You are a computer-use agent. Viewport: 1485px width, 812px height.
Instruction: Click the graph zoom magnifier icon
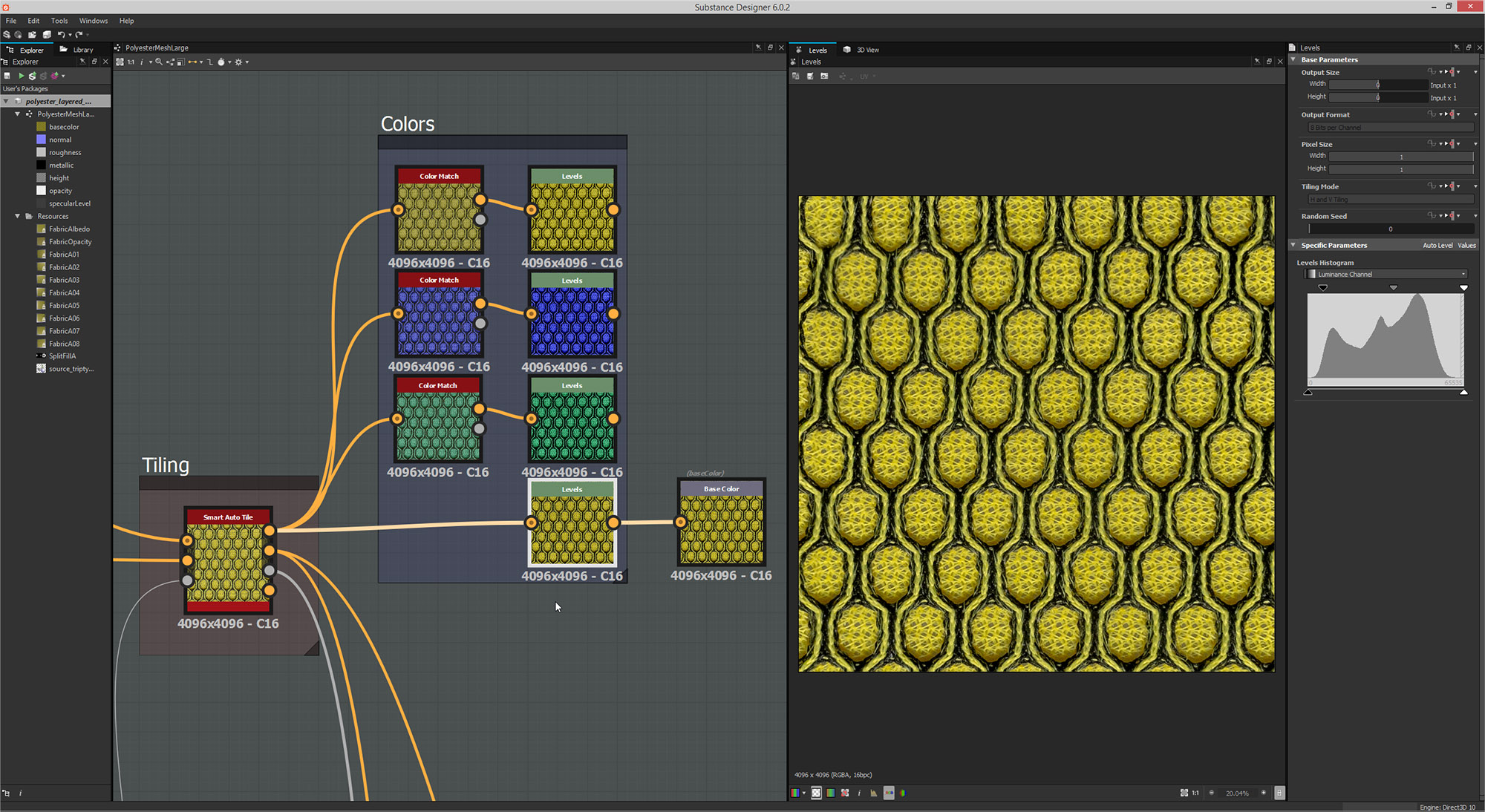coord(159,62)
